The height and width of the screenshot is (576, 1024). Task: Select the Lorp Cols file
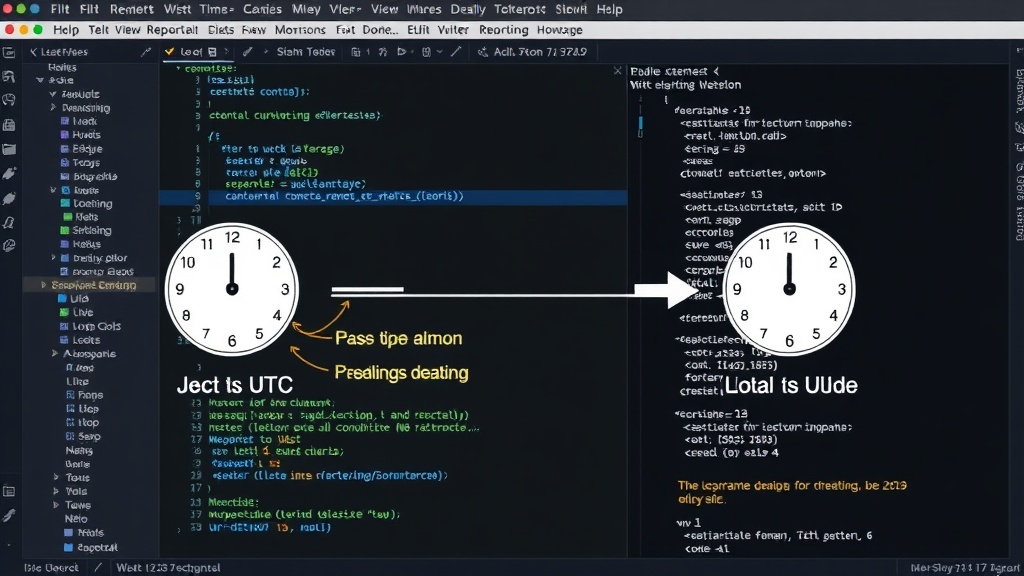[x=96, y=326]
